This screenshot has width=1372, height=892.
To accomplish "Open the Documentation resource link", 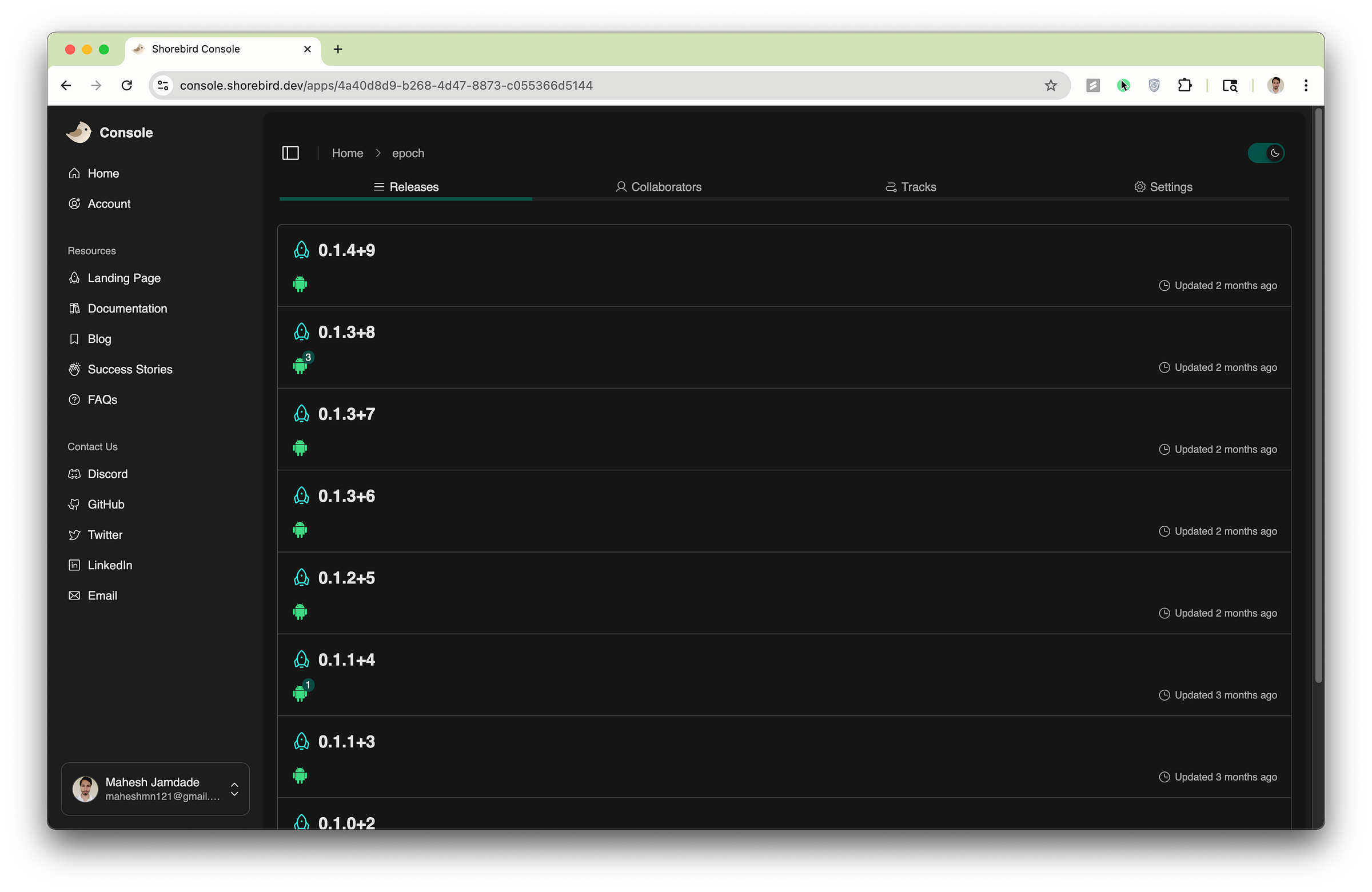I will [127, 308].
